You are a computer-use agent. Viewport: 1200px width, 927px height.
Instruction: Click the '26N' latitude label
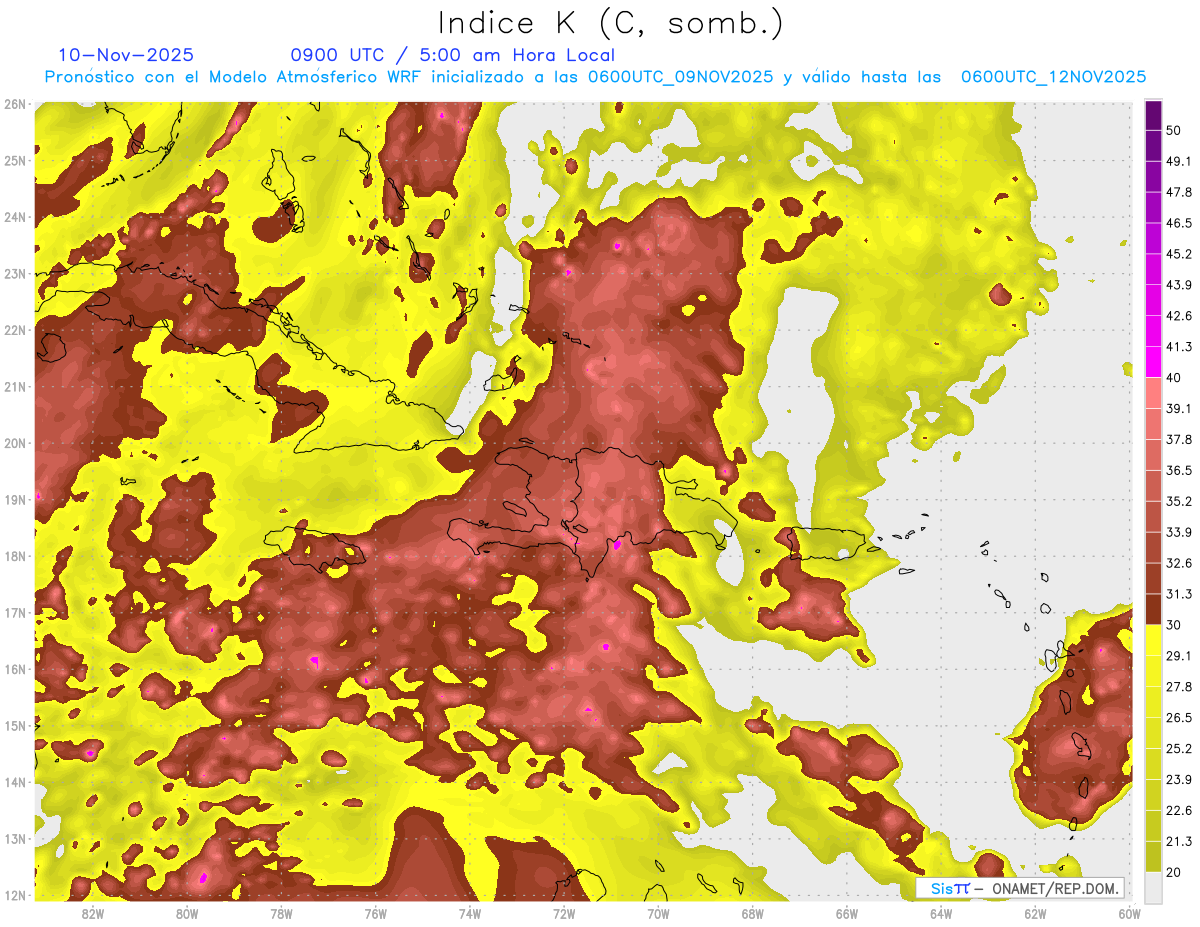(x=15, y=104)
